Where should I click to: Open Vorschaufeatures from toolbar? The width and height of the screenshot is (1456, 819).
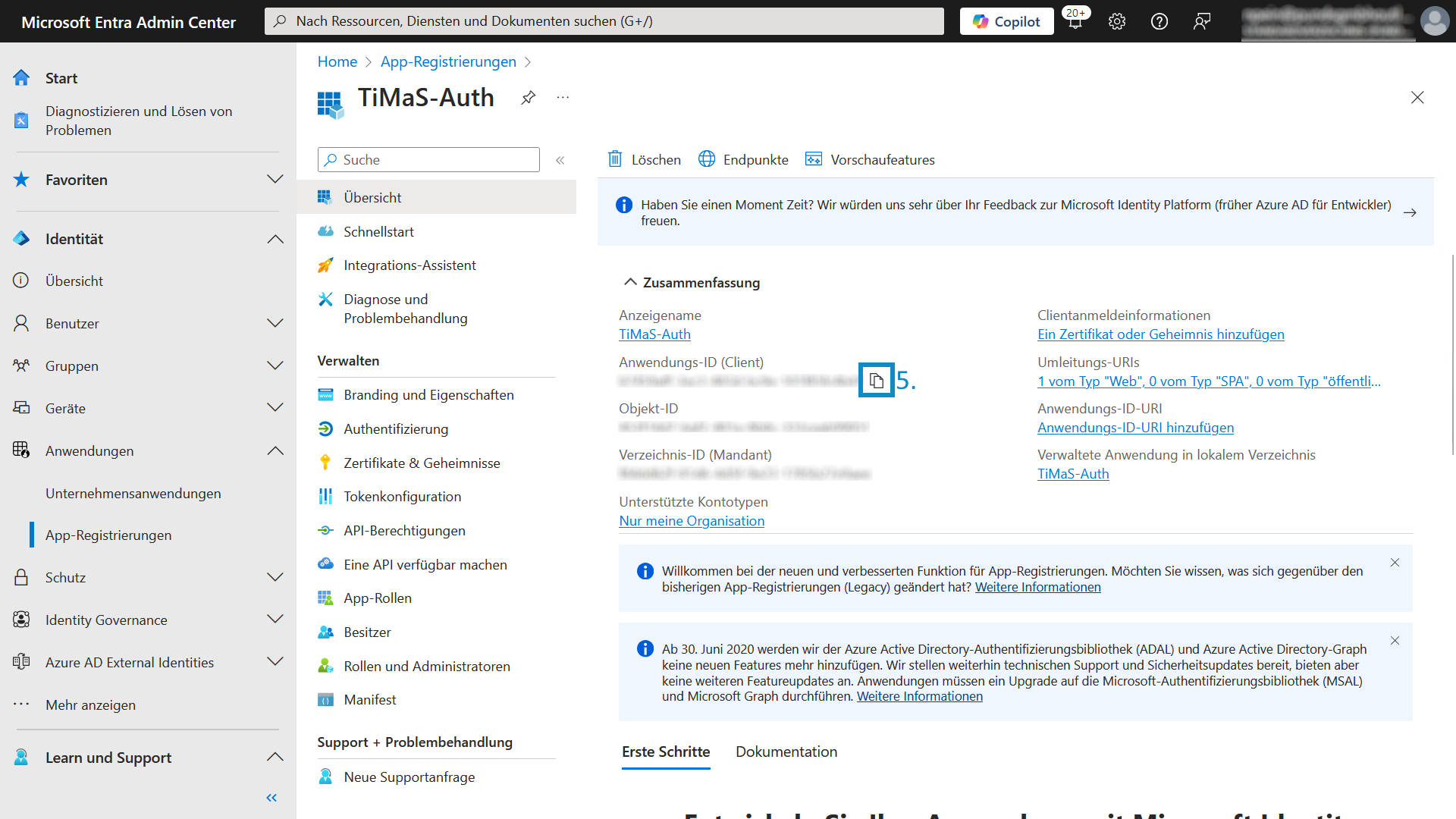(x=870, y=160)
